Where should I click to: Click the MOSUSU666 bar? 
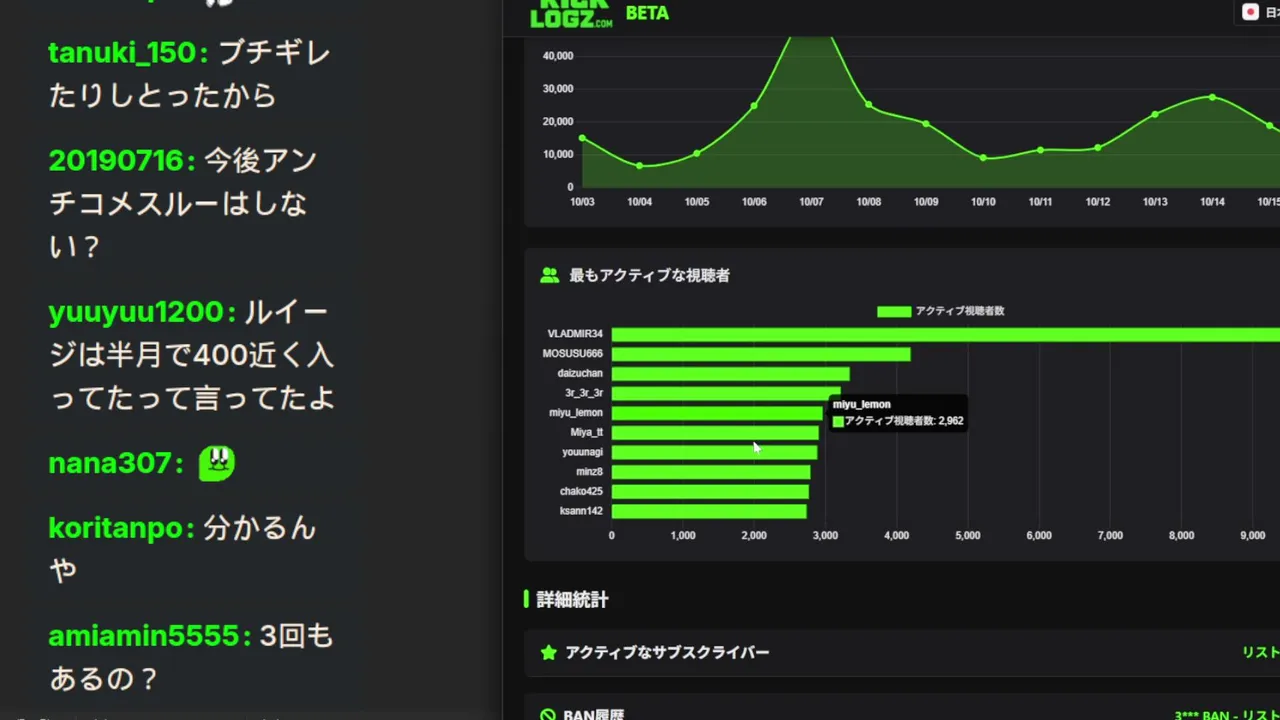click(761, 354)
